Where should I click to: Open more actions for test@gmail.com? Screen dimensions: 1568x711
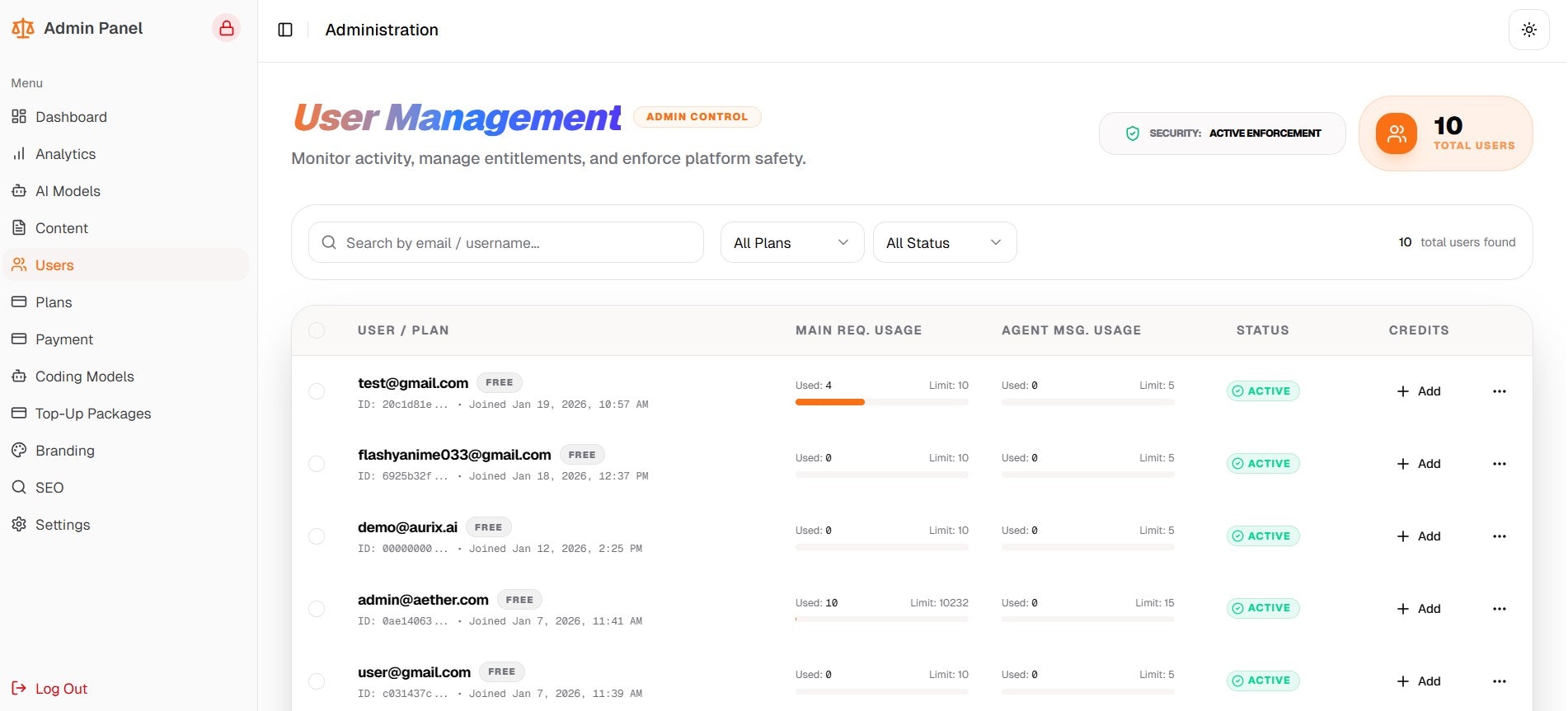[1500, 391]
